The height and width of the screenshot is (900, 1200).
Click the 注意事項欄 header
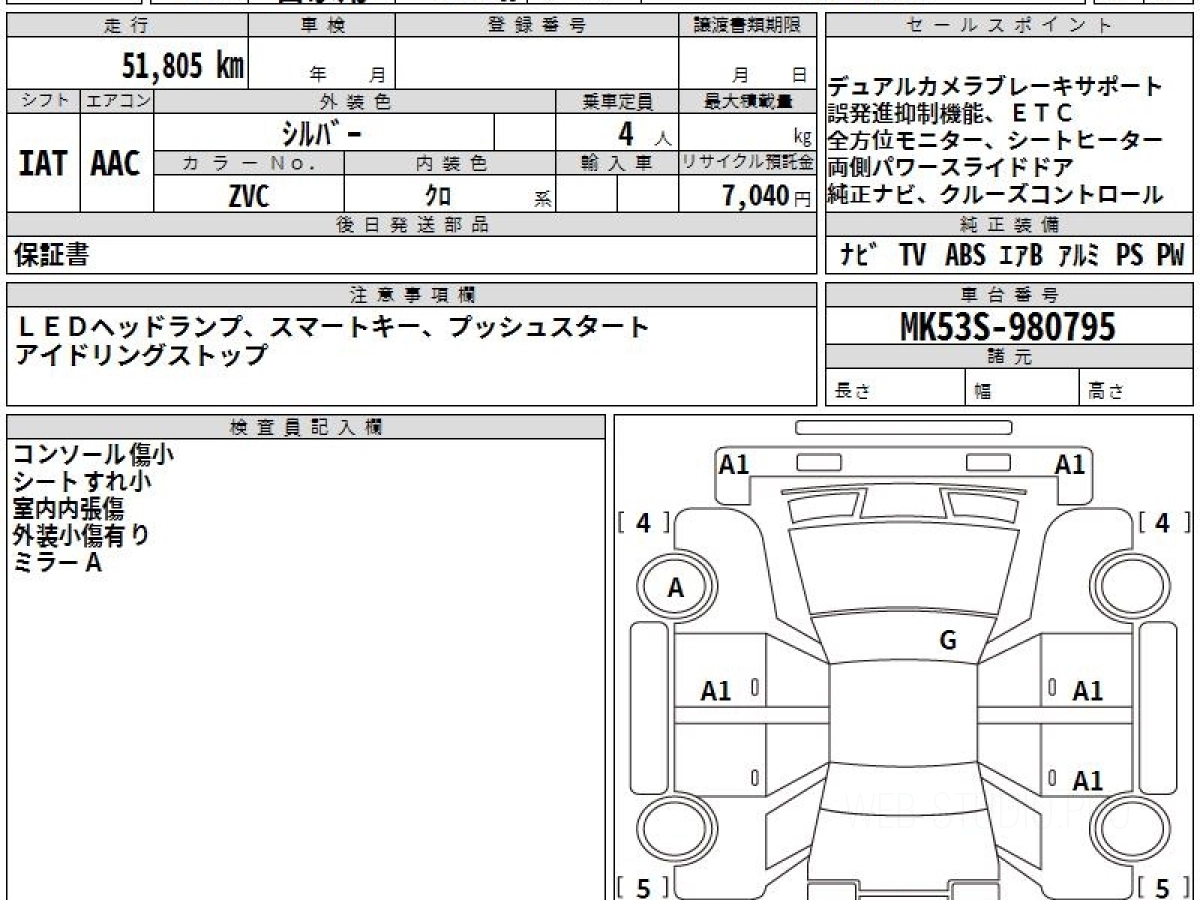412,295
